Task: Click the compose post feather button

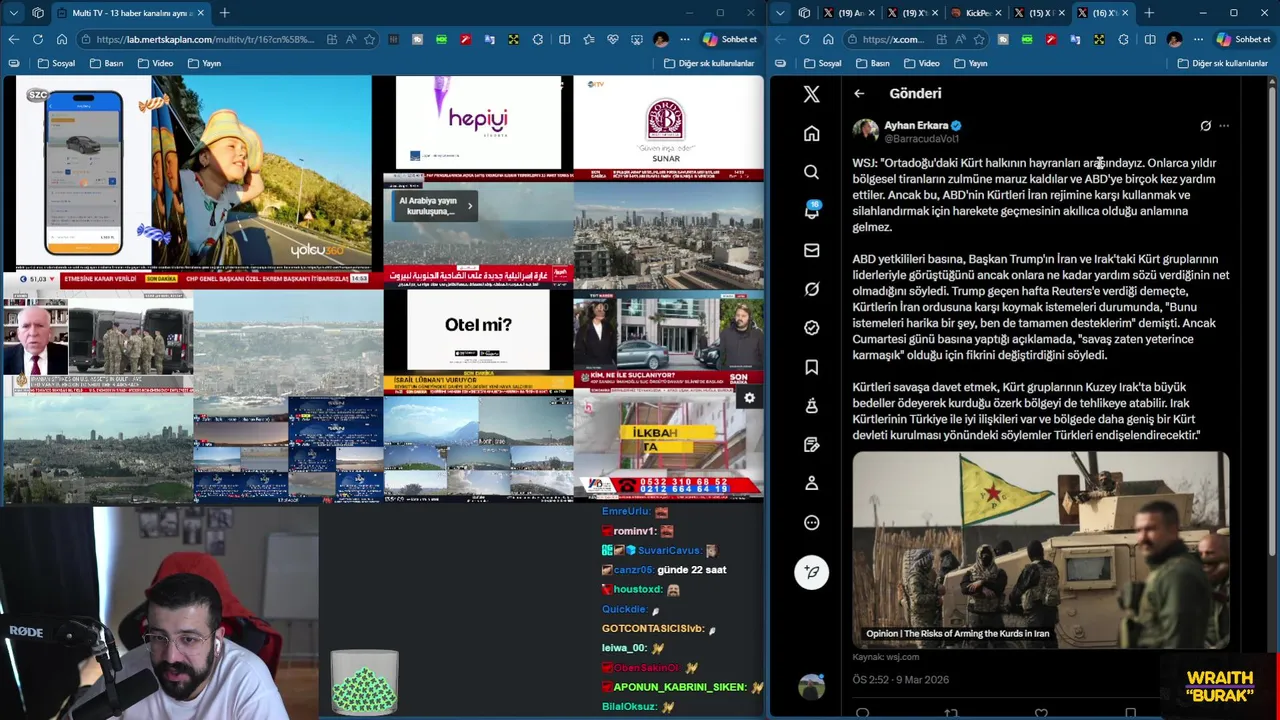Action: 811,572
